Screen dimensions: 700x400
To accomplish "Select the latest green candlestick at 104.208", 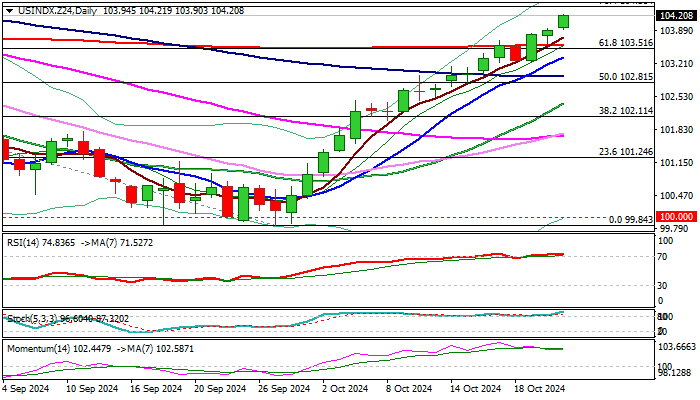I will point(563,21).
